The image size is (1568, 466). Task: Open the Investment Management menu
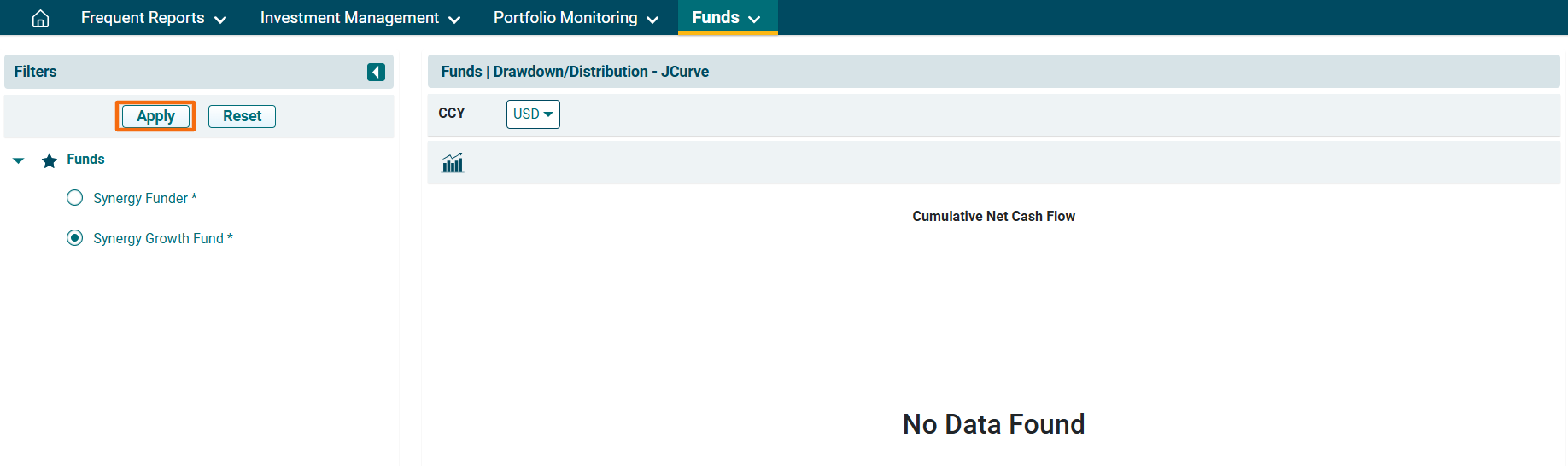pos(349,18)
